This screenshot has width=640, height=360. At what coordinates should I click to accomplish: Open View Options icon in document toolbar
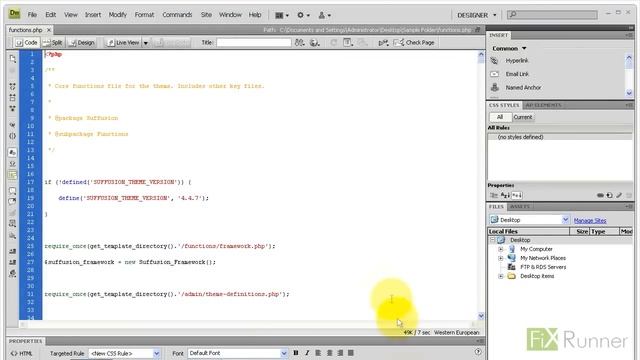click(348, 42)
